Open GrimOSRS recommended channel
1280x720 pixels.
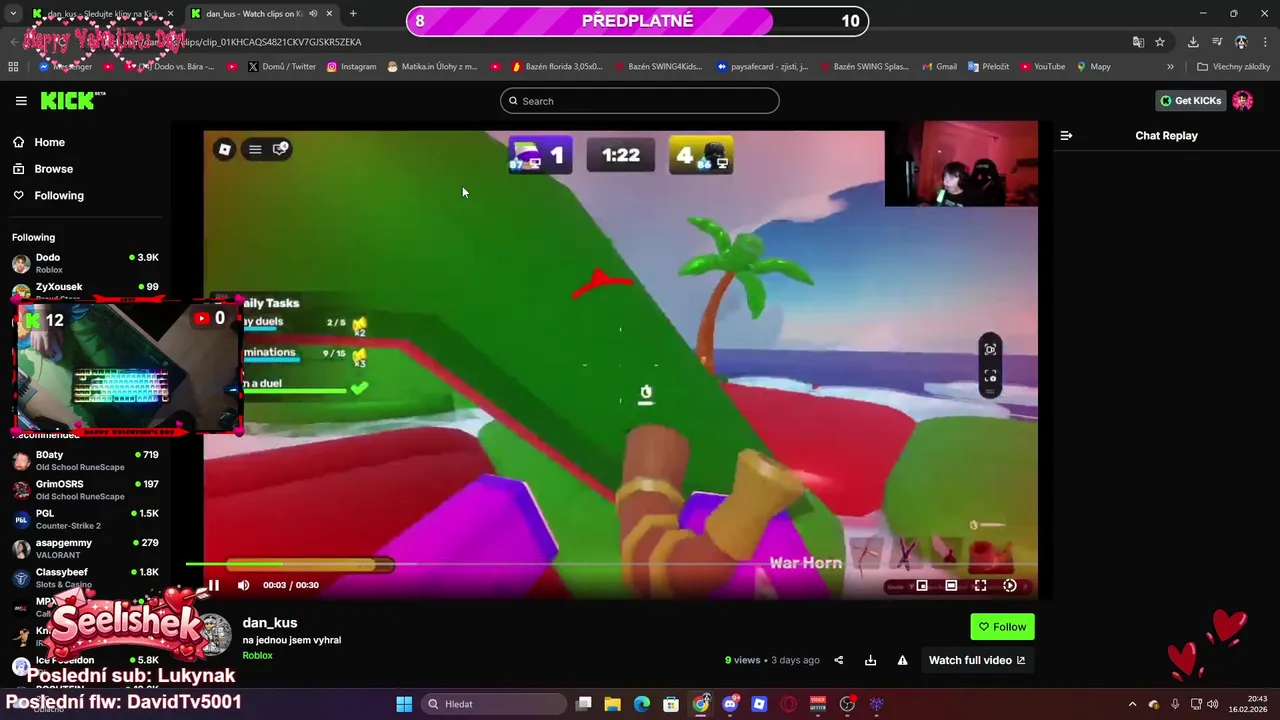(x=85, y=489)
